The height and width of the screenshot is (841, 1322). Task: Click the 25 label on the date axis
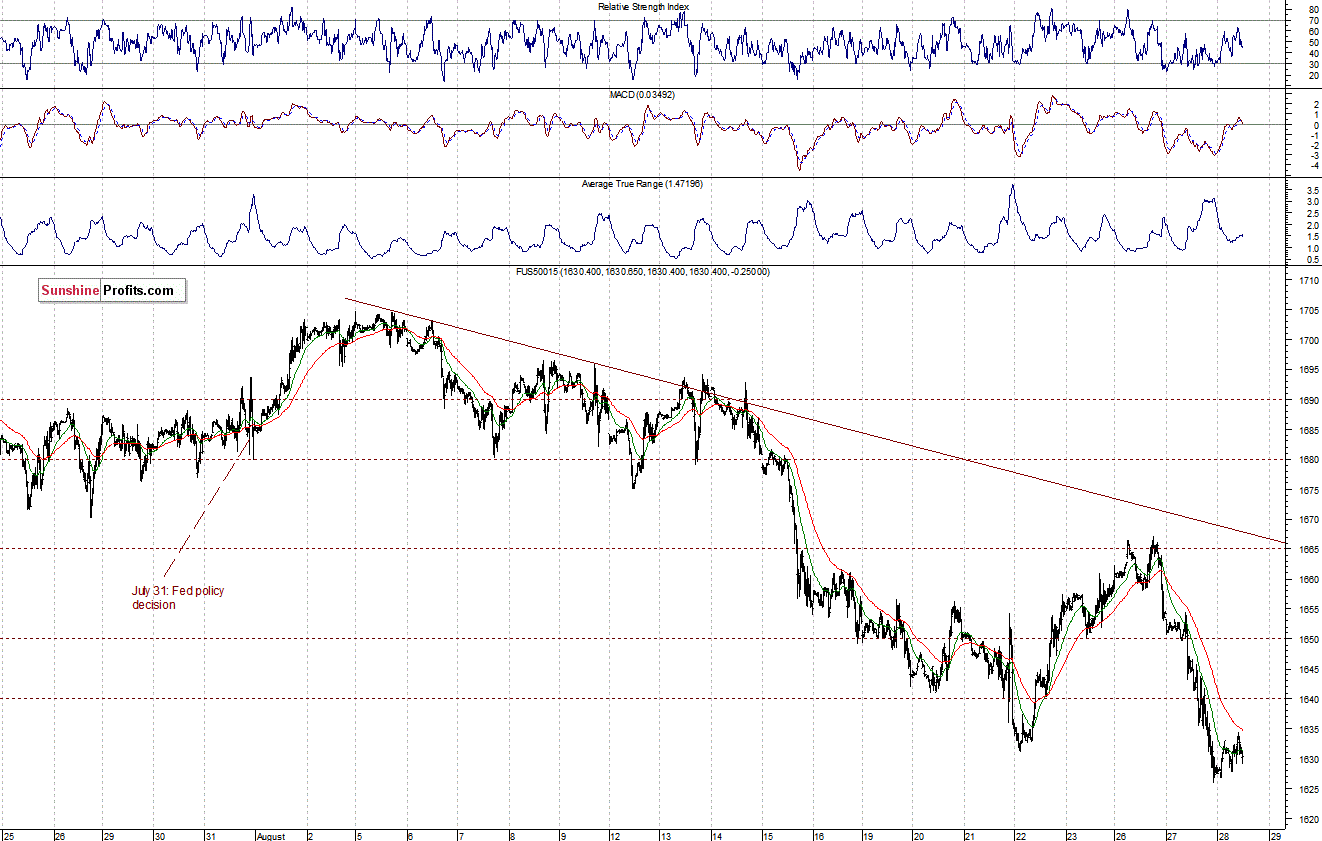point(8,835)
